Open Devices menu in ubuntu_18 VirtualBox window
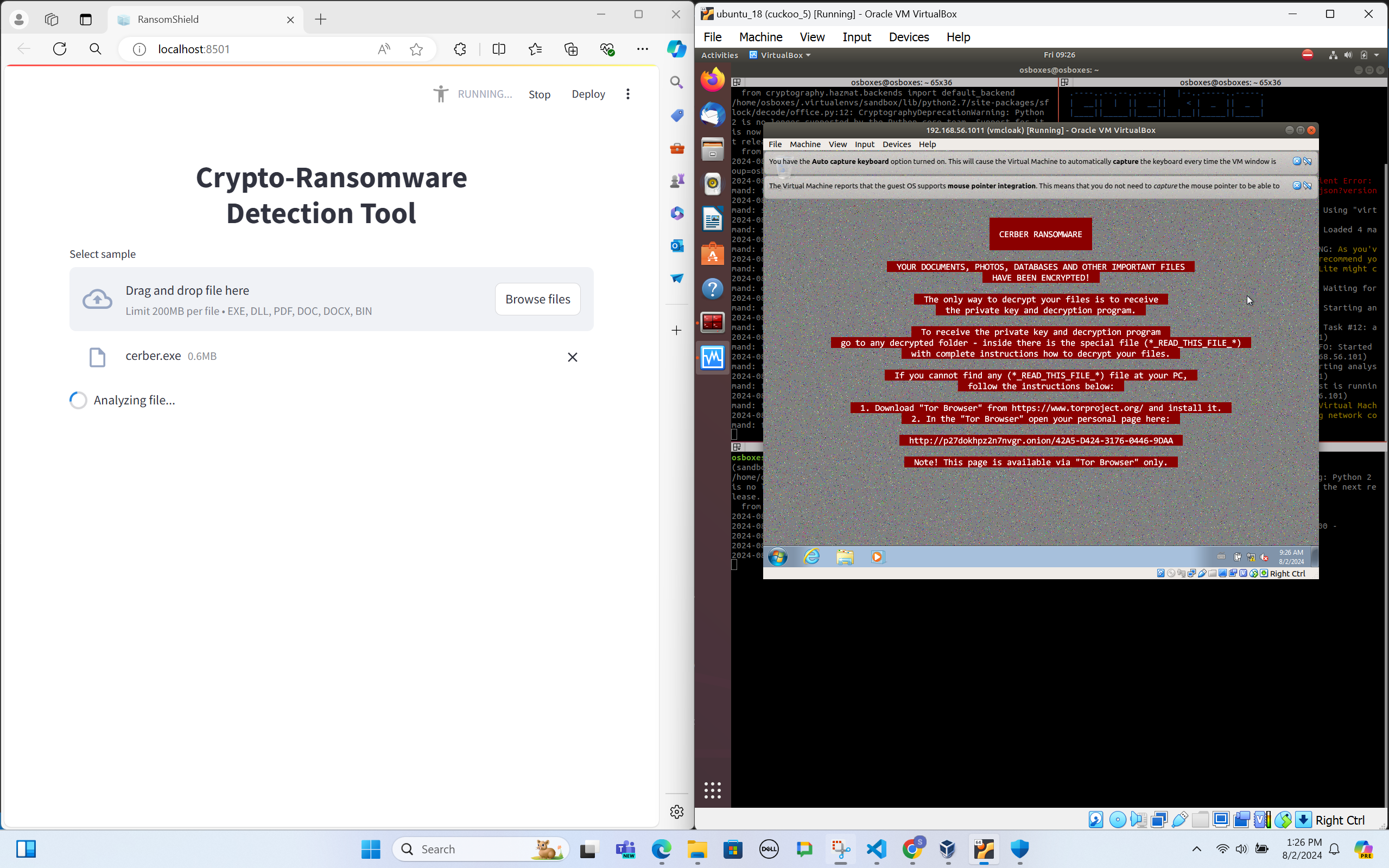This screenshot has width=1389, height=868. [909, 37]
